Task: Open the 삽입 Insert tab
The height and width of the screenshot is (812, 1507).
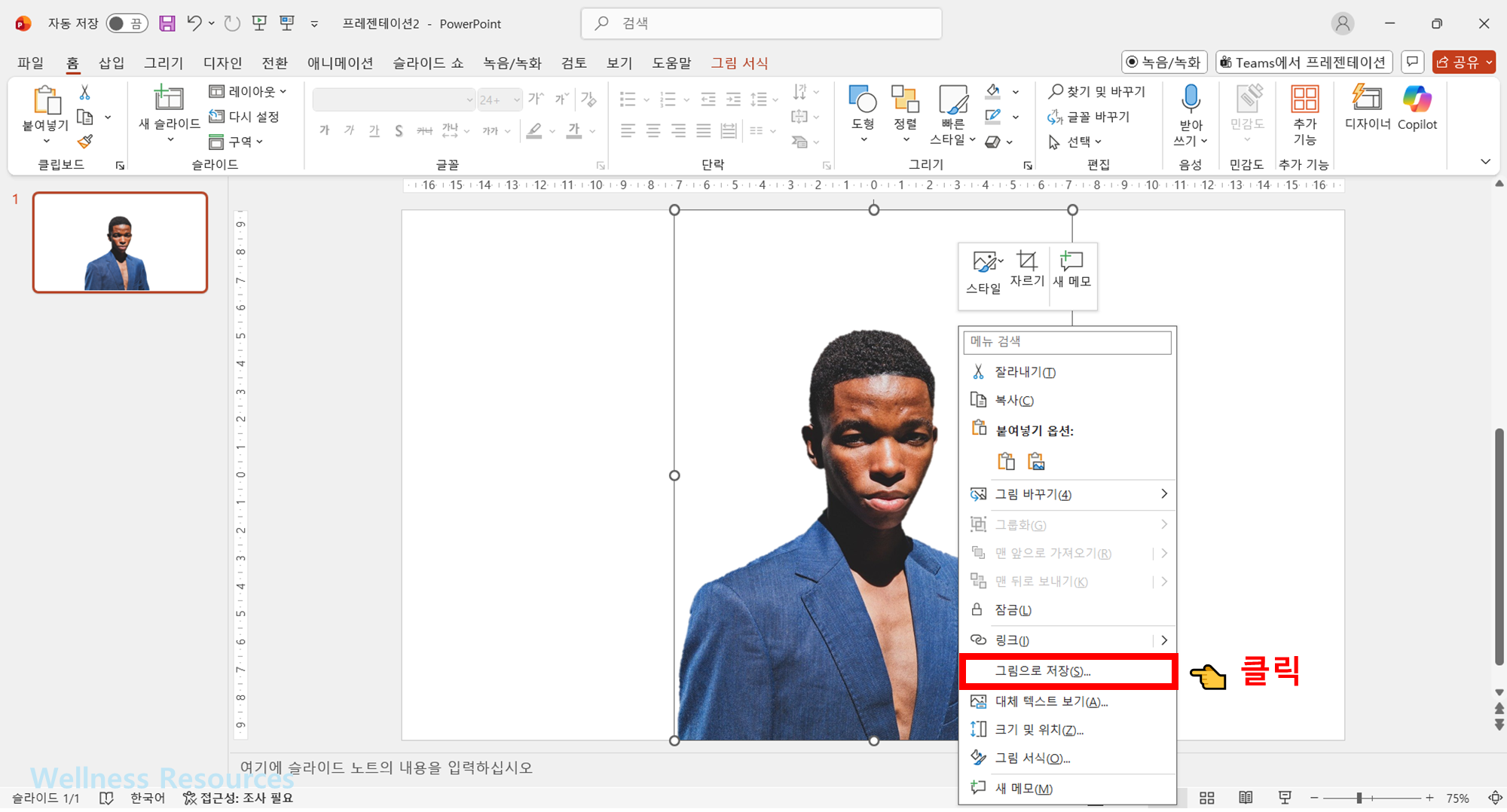Action: 112,63
